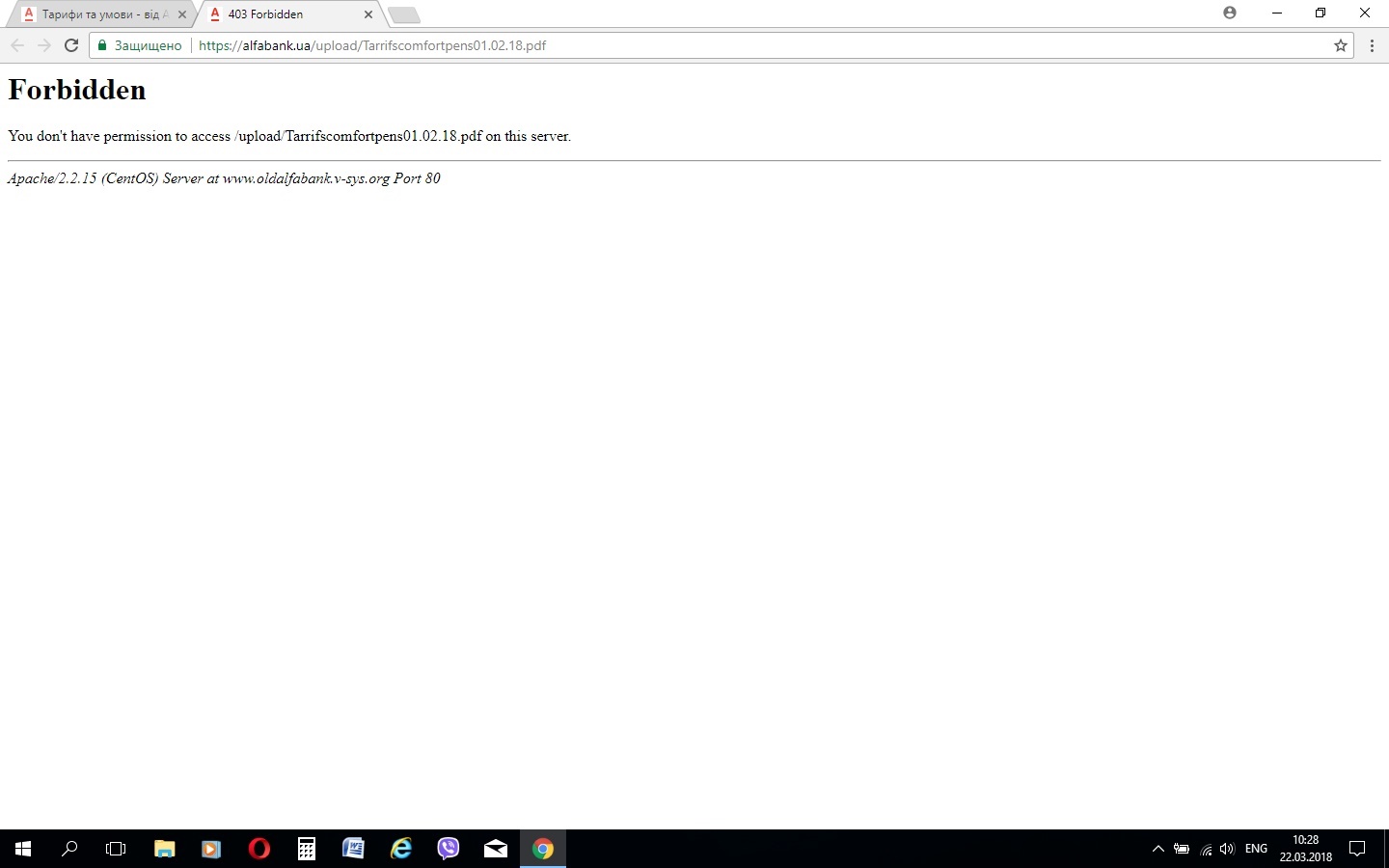Reload the current page

[x=71, y=45]
